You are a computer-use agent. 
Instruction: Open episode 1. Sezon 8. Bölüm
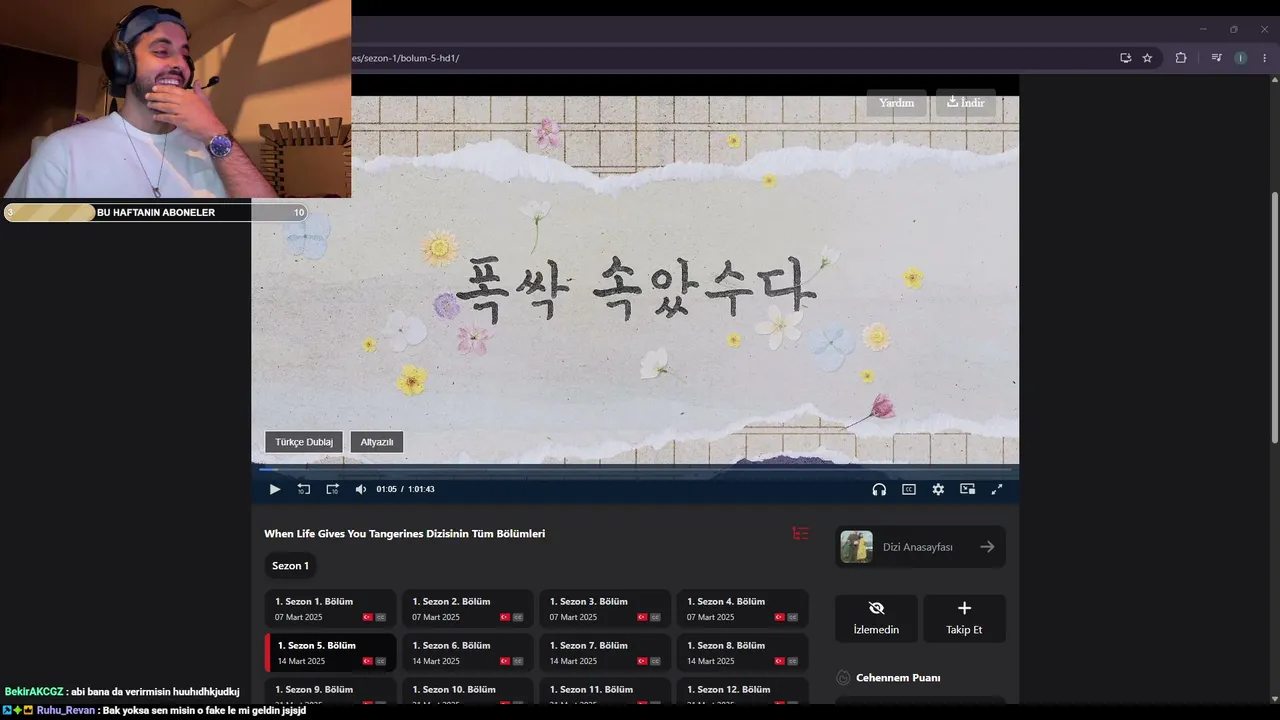coord(742,653)
